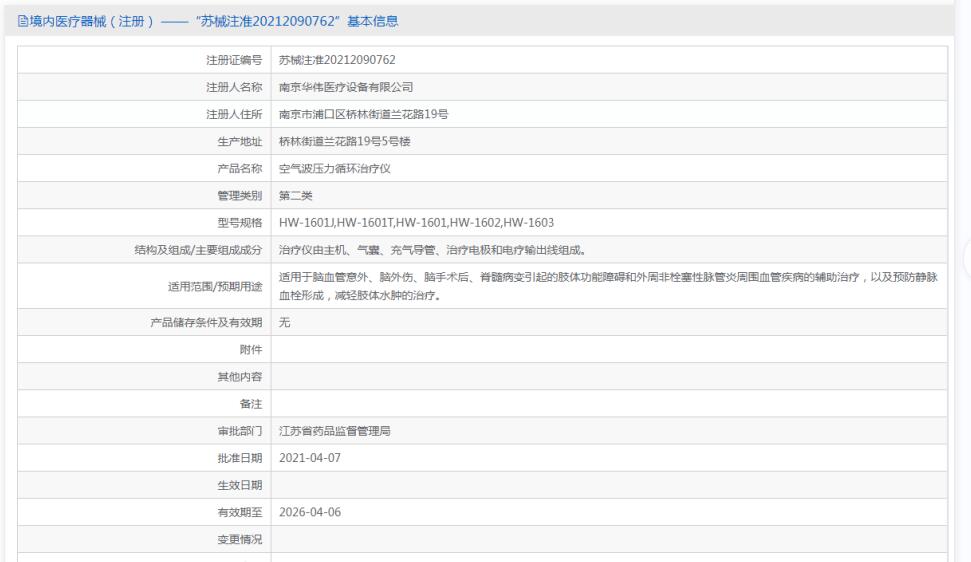Image resolution: width=971 pixels, height=562 pixels.
Task: Click the 批准日期 label
Action: [240, 458]
